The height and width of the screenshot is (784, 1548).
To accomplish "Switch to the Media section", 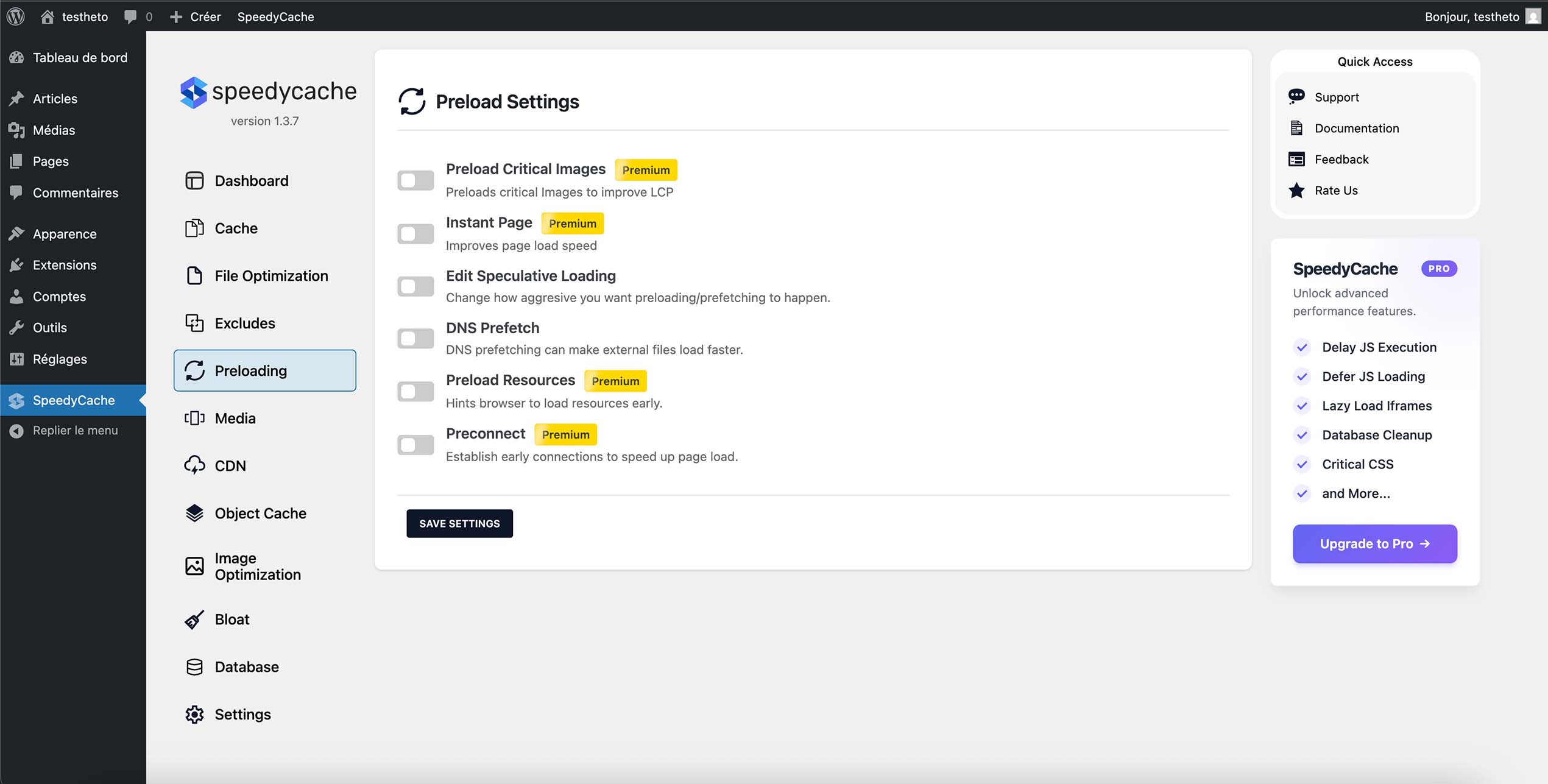I will [x=235, y=418].
